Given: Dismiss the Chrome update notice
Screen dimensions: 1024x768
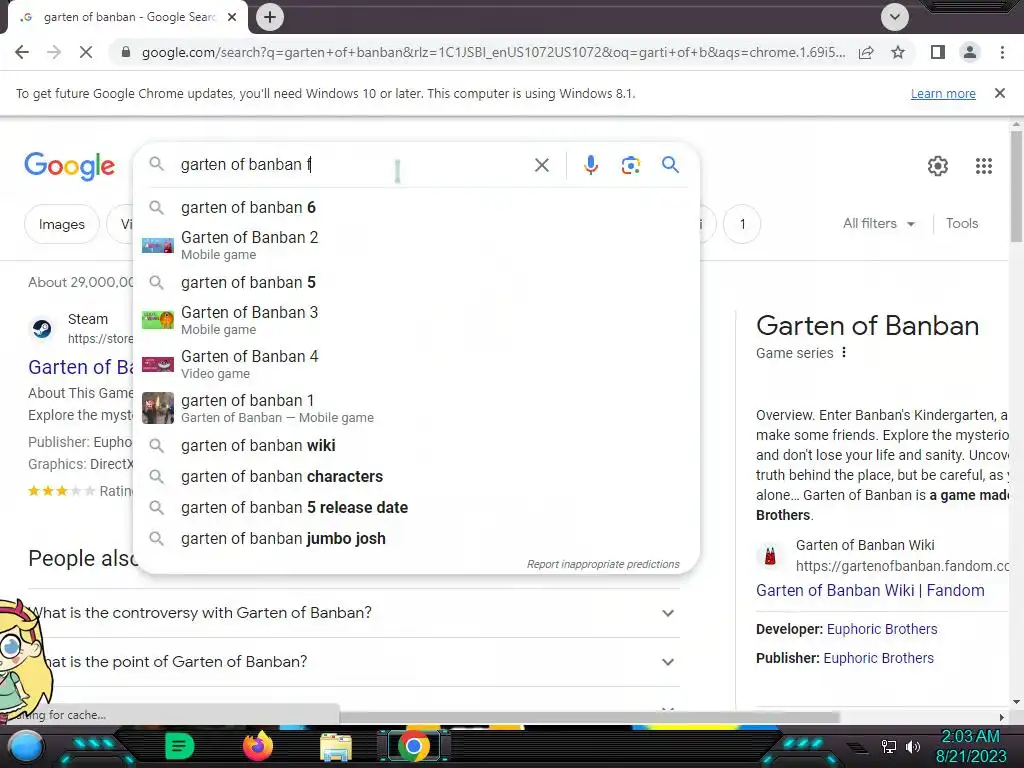Looking at the screenshot, I should 1000,93.
